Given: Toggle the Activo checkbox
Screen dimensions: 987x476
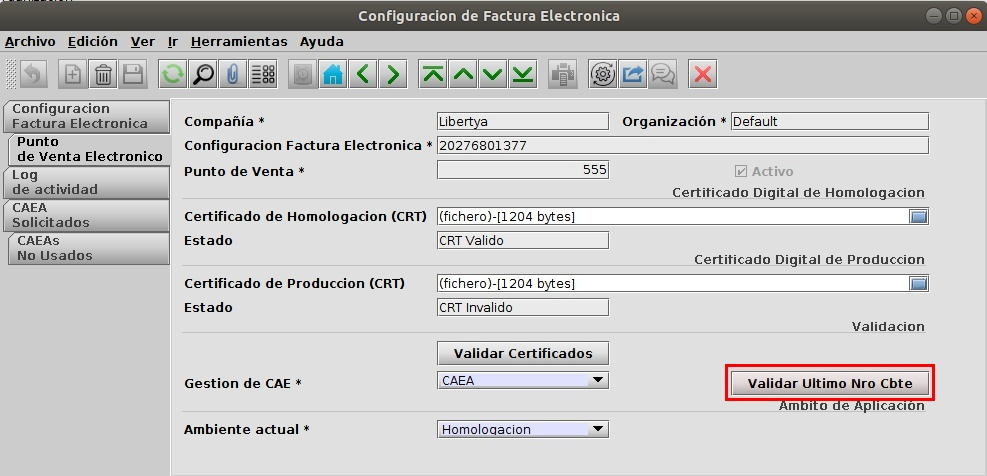Looking at the screenshot, I should click(740, 171).
